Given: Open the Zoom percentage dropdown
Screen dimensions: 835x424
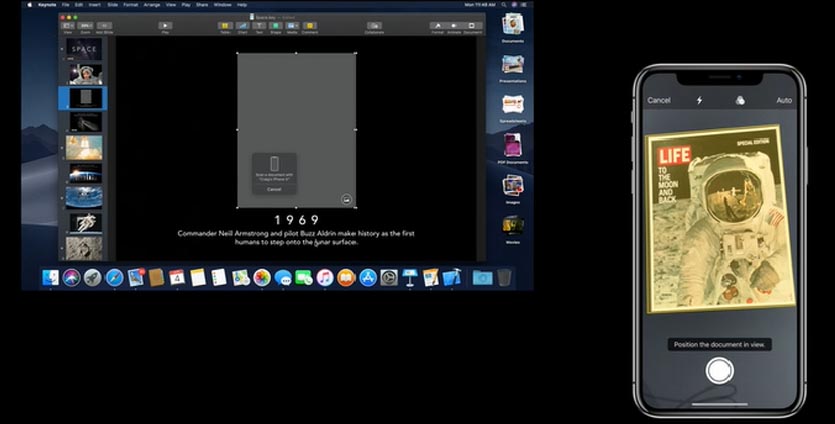Looking at the screenshot, I should click(x=85, y=26).
